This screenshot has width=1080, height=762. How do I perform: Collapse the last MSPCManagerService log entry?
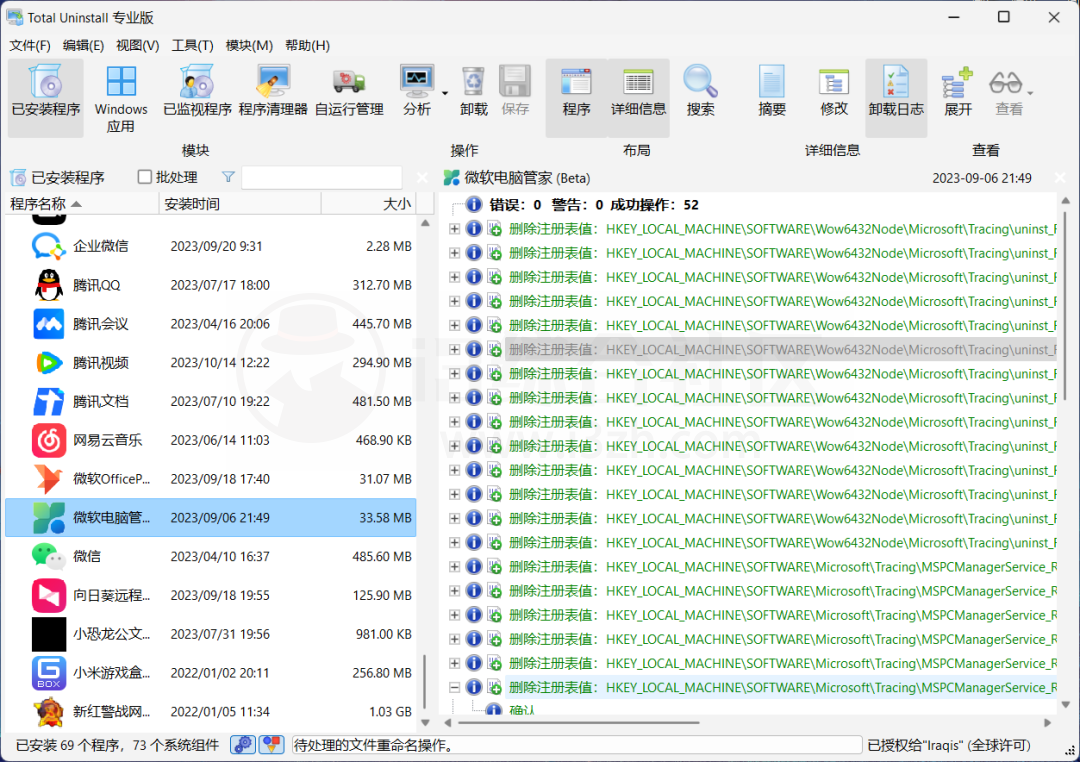[x=454, y=687]
